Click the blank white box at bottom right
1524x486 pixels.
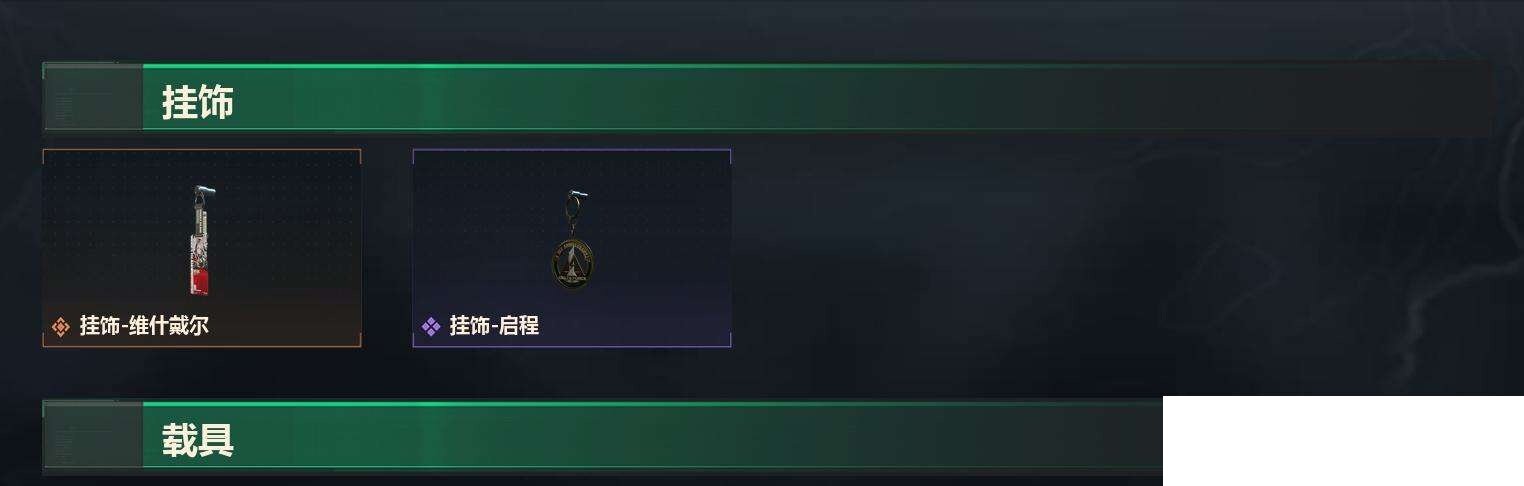pyautogui.click(x=1343, y=441)
